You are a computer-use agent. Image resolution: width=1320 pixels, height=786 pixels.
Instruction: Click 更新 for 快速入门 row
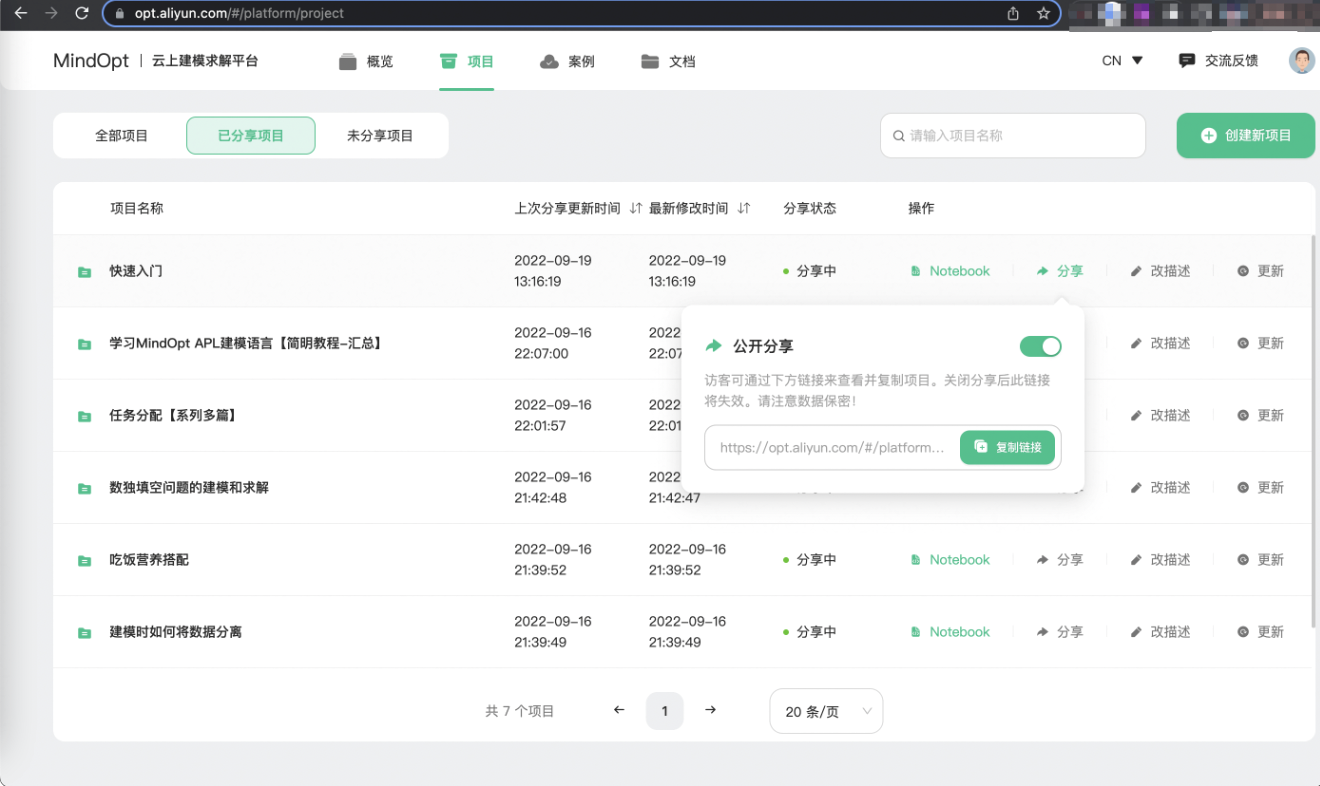click(1260, 271)
